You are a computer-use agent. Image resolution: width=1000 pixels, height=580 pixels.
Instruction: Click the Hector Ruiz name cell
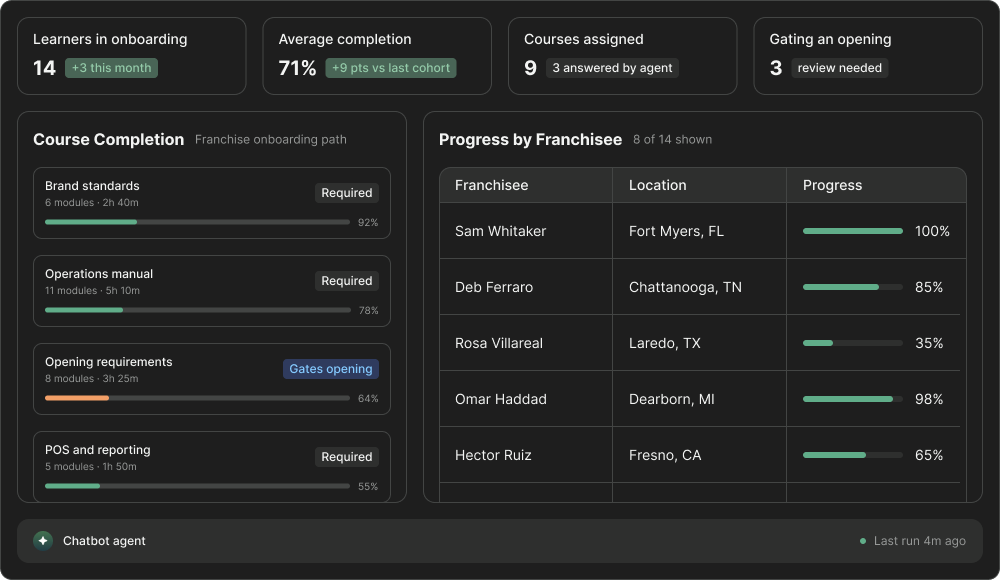tap(526, 455)
